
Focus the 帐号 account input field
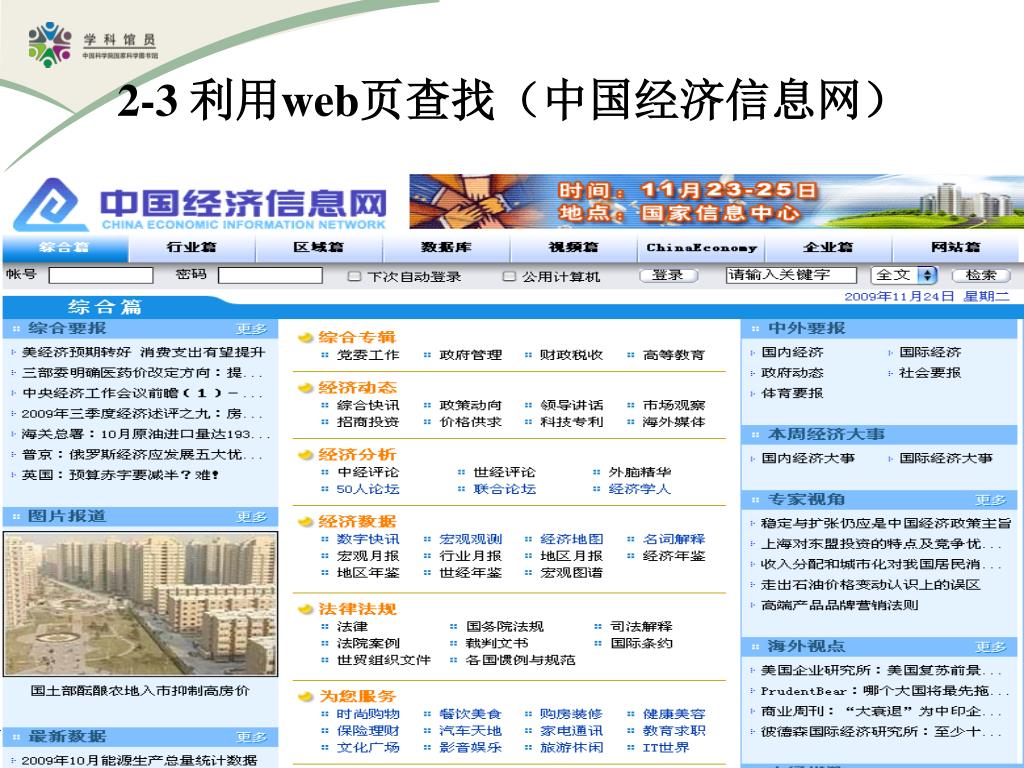coord(101,276)
